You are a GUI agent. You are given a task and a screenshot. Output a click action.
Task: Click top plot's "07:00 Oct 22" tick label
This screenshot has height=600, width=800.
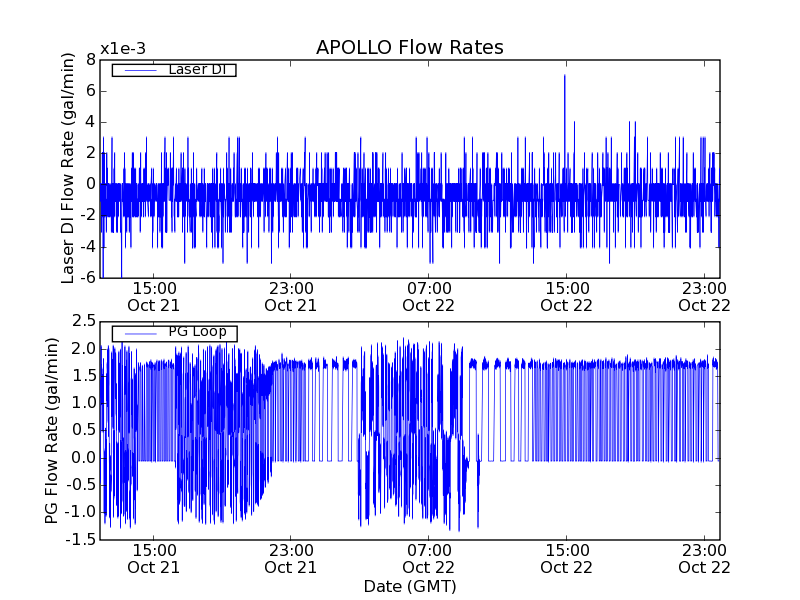pyautogui.click(x=429, y=296)
